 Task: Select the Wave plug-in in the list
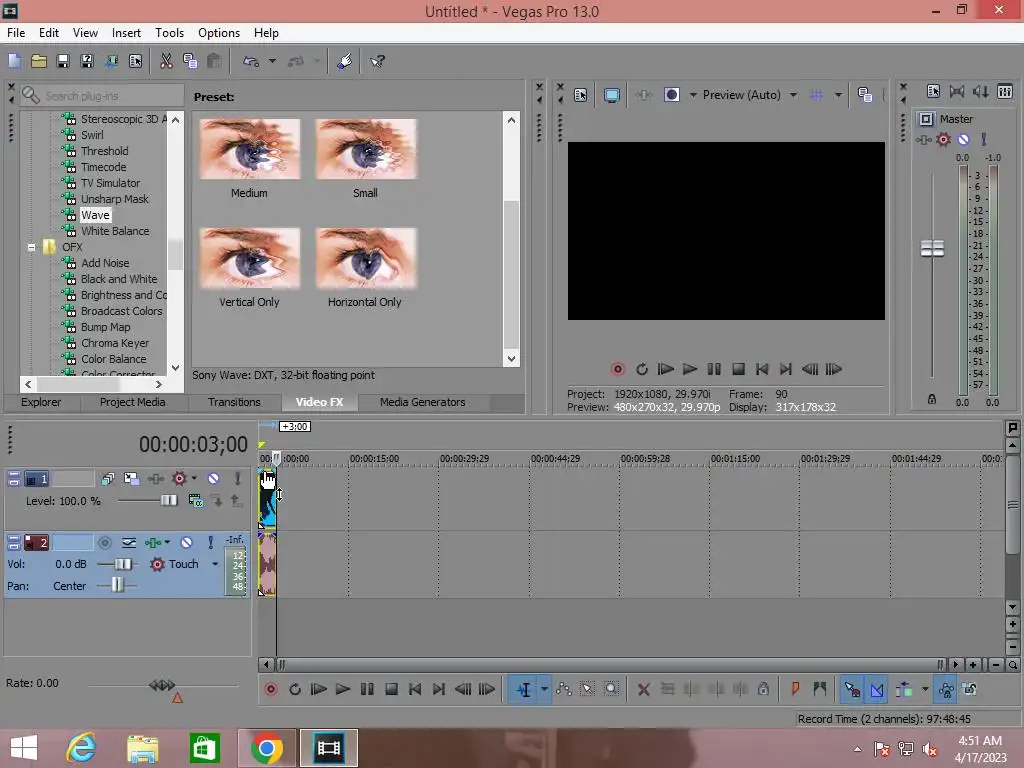pos(95,215)
